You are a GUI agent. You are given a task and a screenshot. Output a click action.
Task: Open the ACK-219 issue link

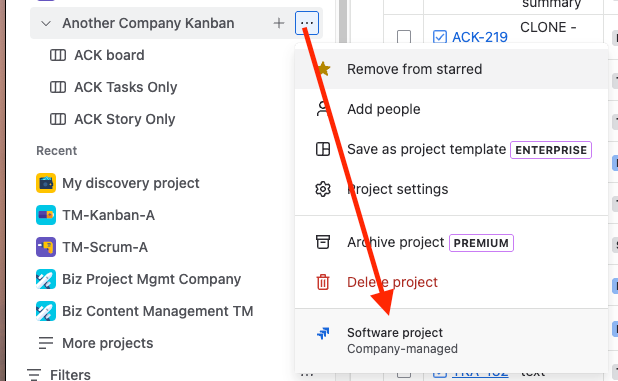click(480, 37)
